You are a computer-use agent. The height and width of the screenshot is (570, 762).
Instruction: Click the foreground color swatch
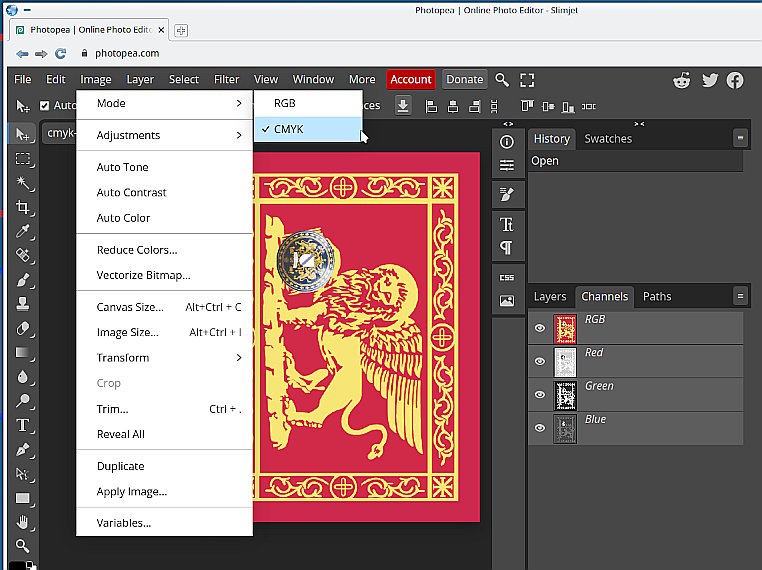click(19, 565)
